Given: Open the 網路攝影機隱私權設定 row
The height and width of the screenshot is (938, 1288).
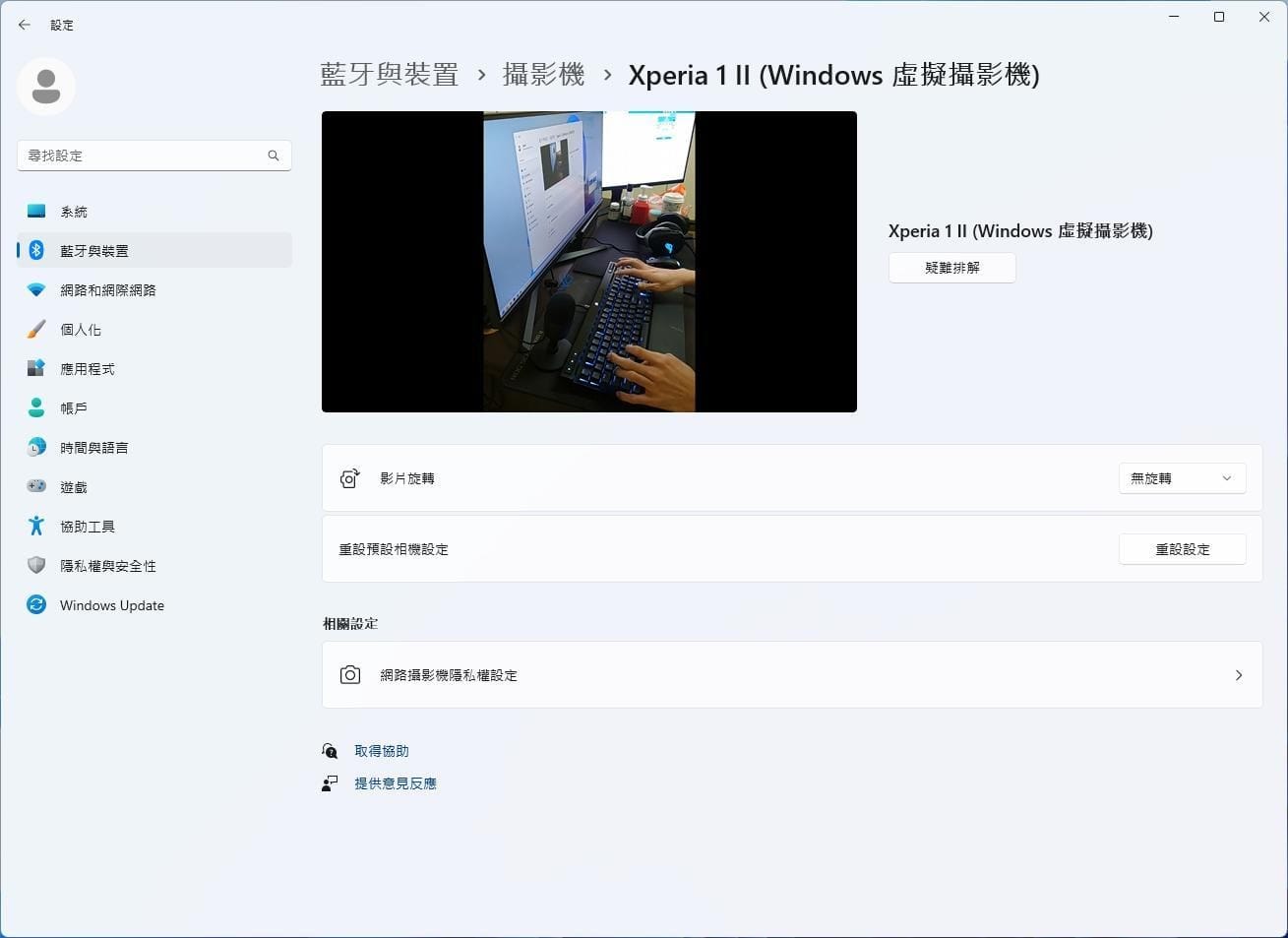Looking at the screenshot, I should (x=792, y=675).
